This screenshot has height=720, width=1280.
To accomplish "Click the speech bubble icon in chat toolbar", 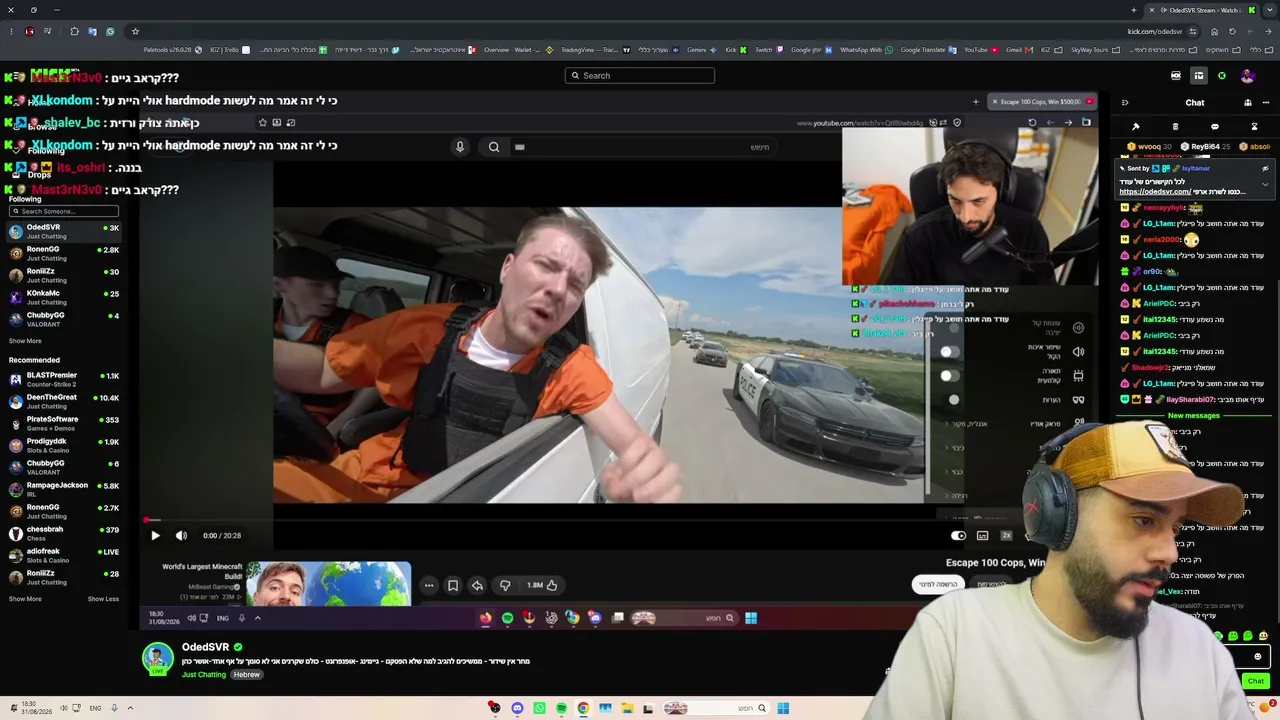I will click(x=1215, y=127).
